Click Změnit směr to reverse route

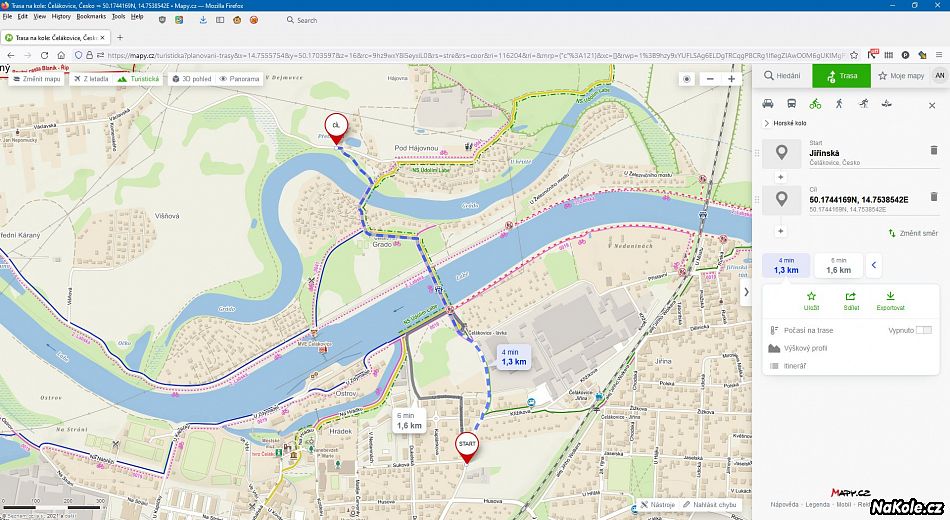912,233
